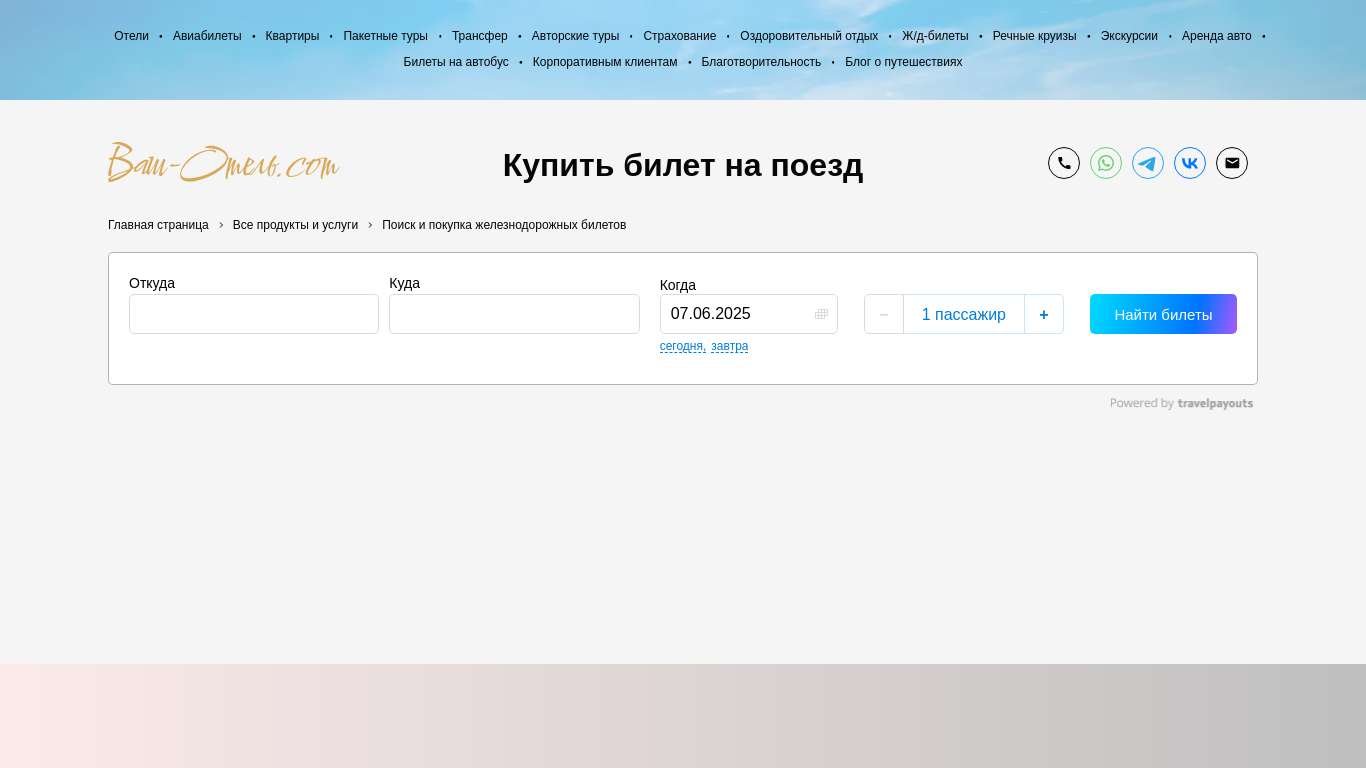Open the travelpayouts powered-by link
The height and width of the screenshot is (768, 1366).
[x=1181, y=403]
